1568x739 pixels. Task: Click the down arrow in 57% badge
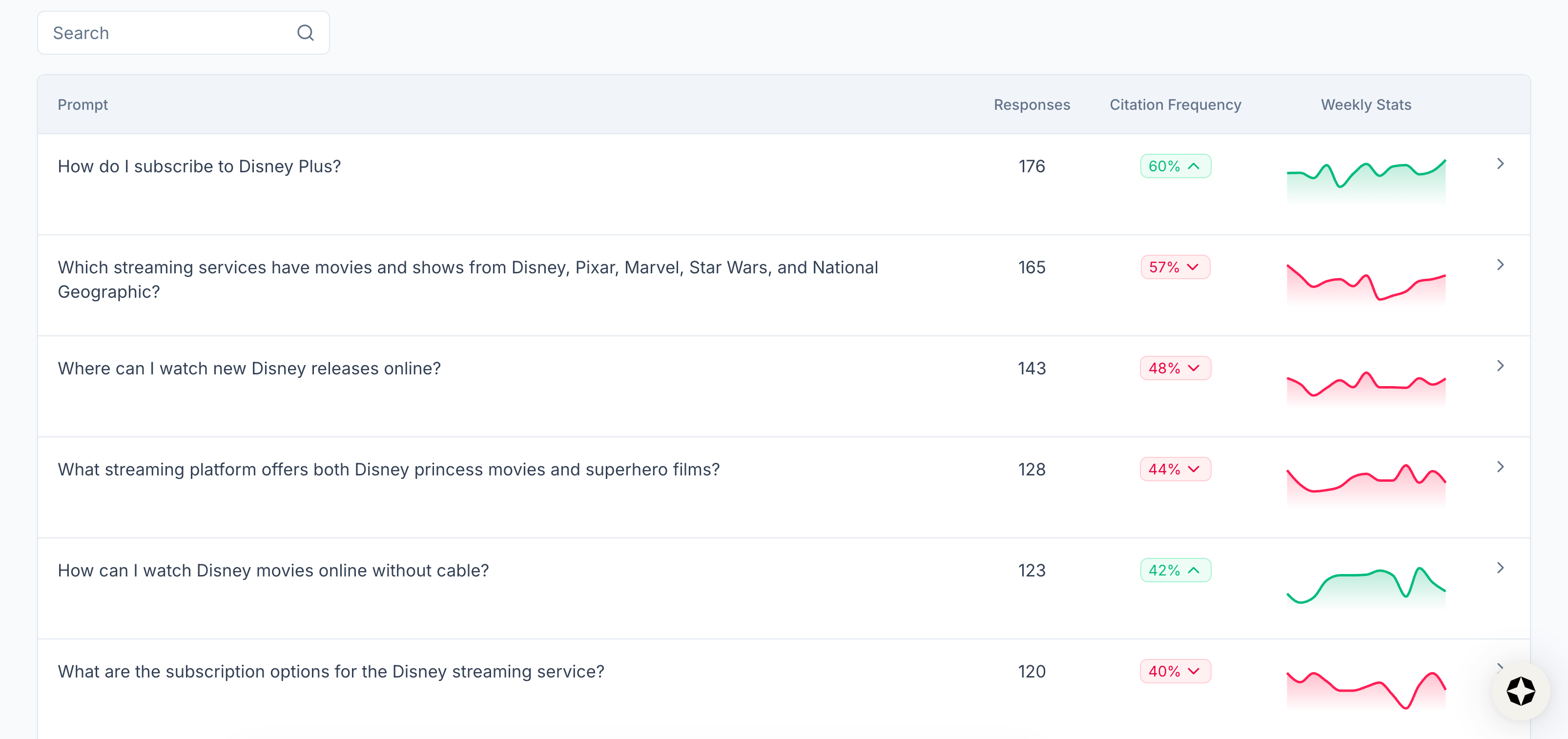(x=1193, y=267)
